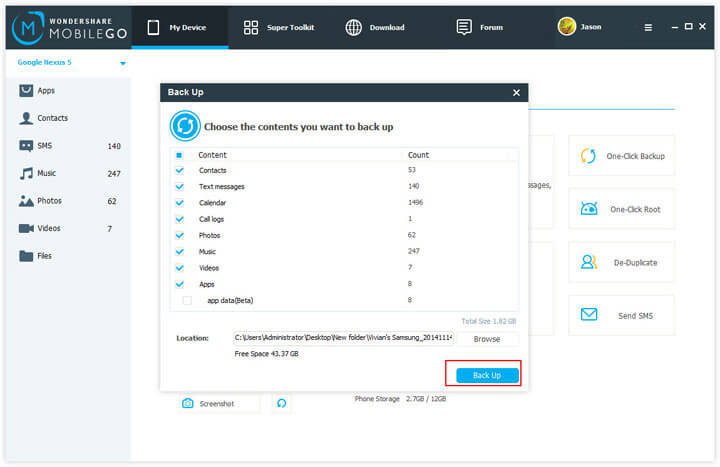The width and height of the screenshot is (720, 467).
Task: Click the Wondershare MobileGo logo
Action: pos(69,28)
